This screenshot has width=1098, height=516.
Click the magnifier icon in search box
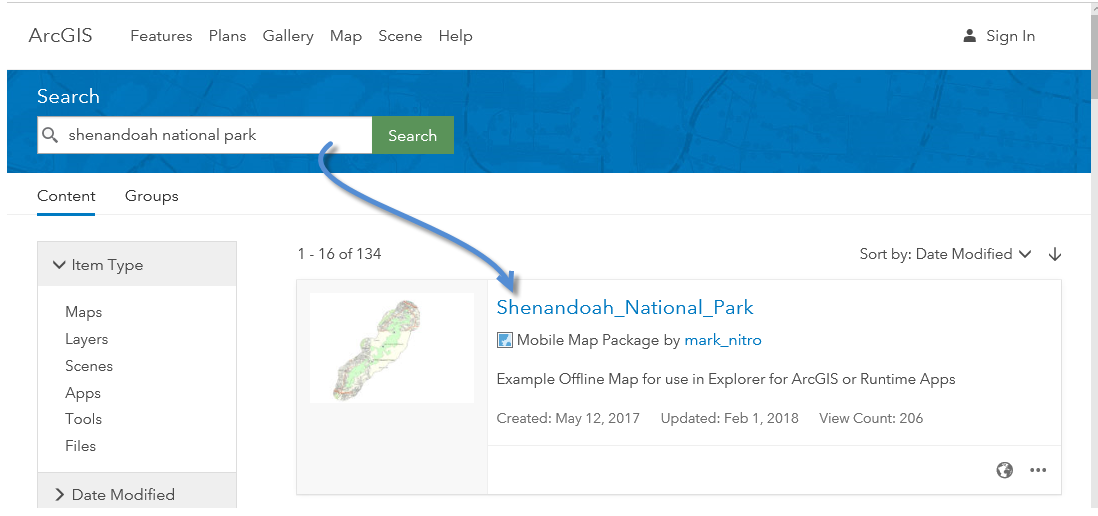click(x=50, y=135)
